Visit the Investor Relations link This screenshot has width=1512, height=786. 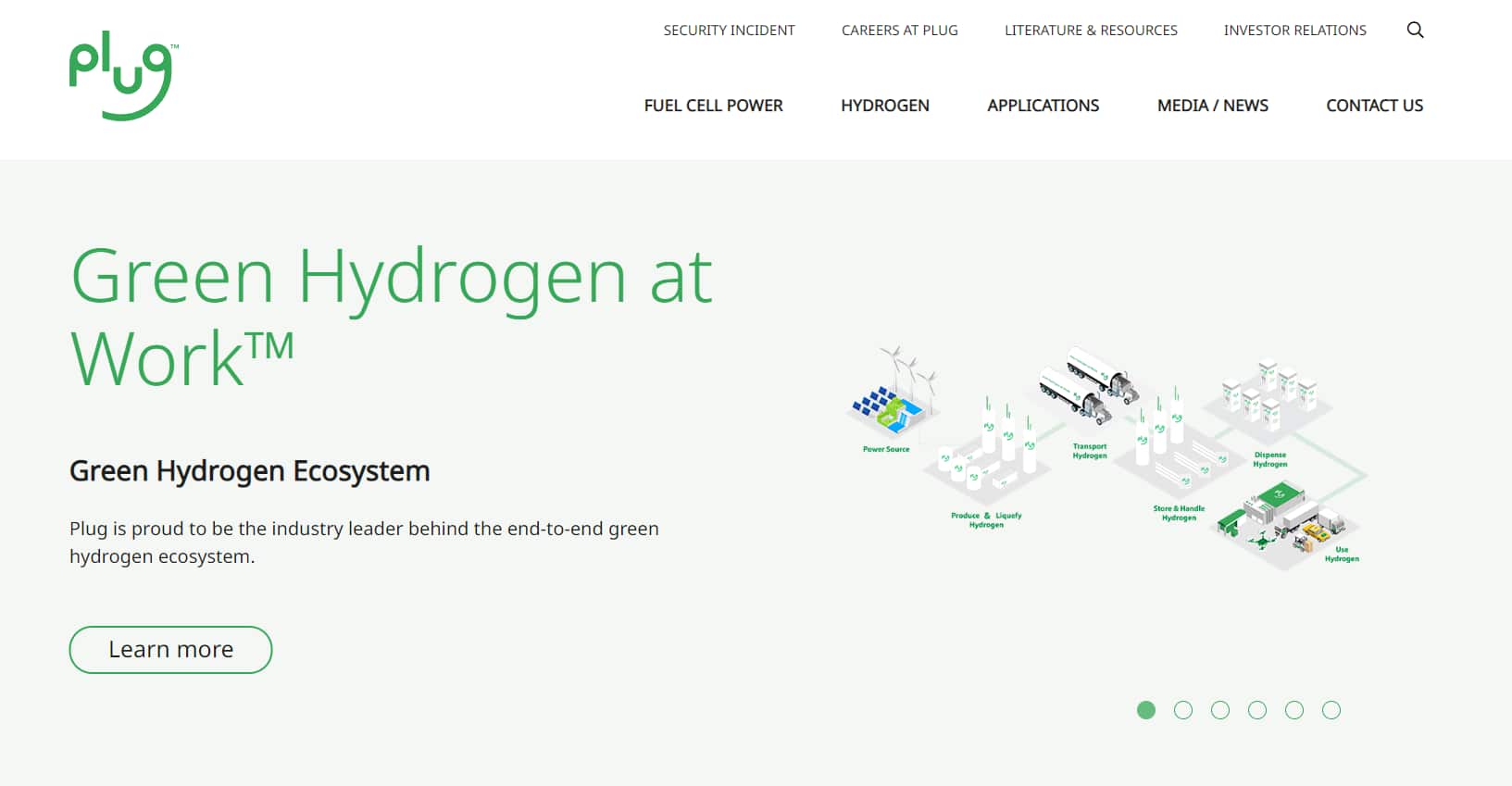point(1294,31)
